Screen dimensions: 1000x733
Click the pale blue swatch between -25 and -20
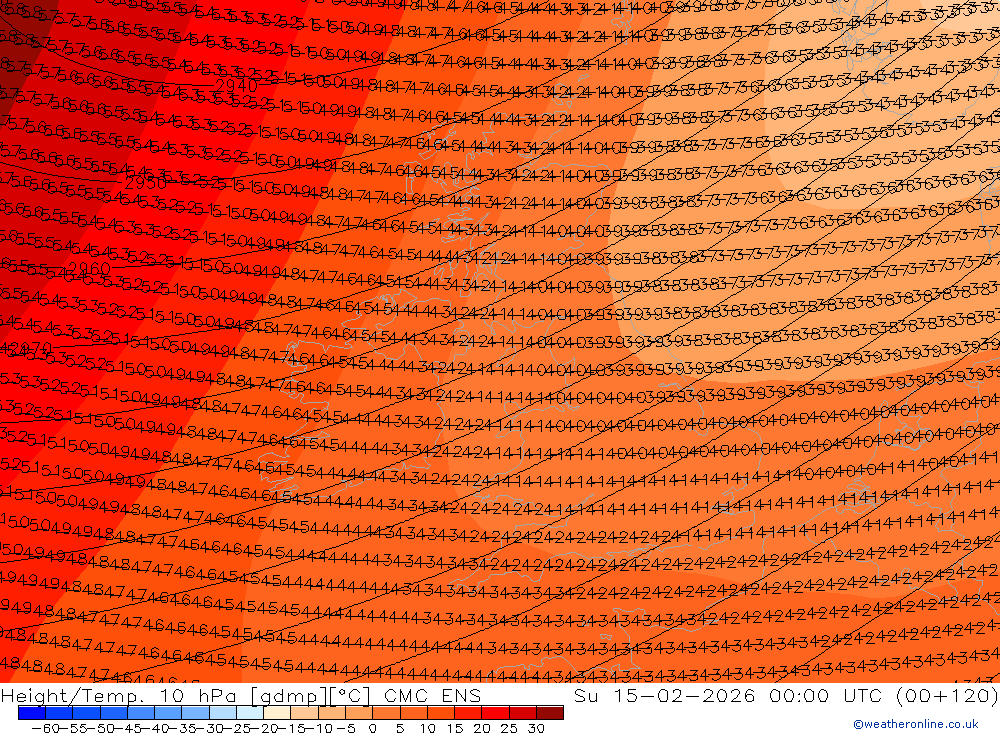249,713
